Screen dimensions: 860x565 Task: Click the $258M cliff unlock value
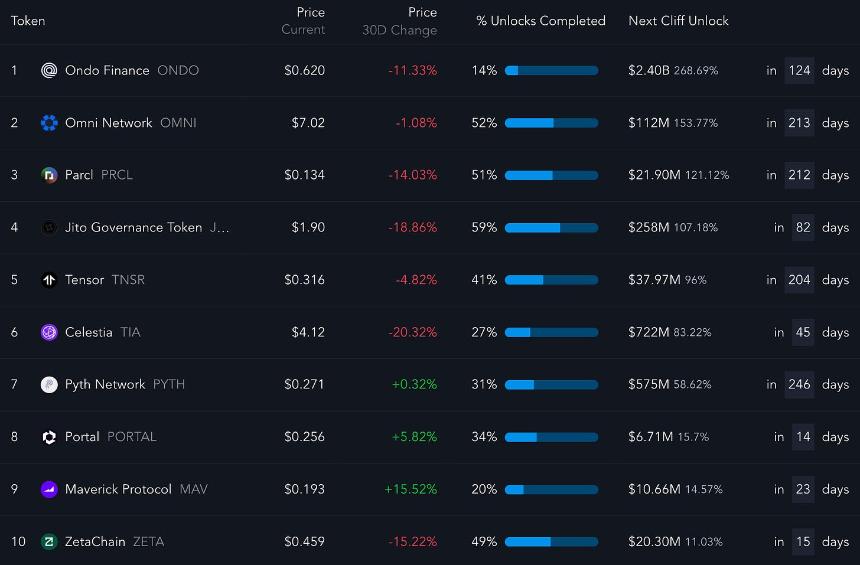click(x=649, y=227)
